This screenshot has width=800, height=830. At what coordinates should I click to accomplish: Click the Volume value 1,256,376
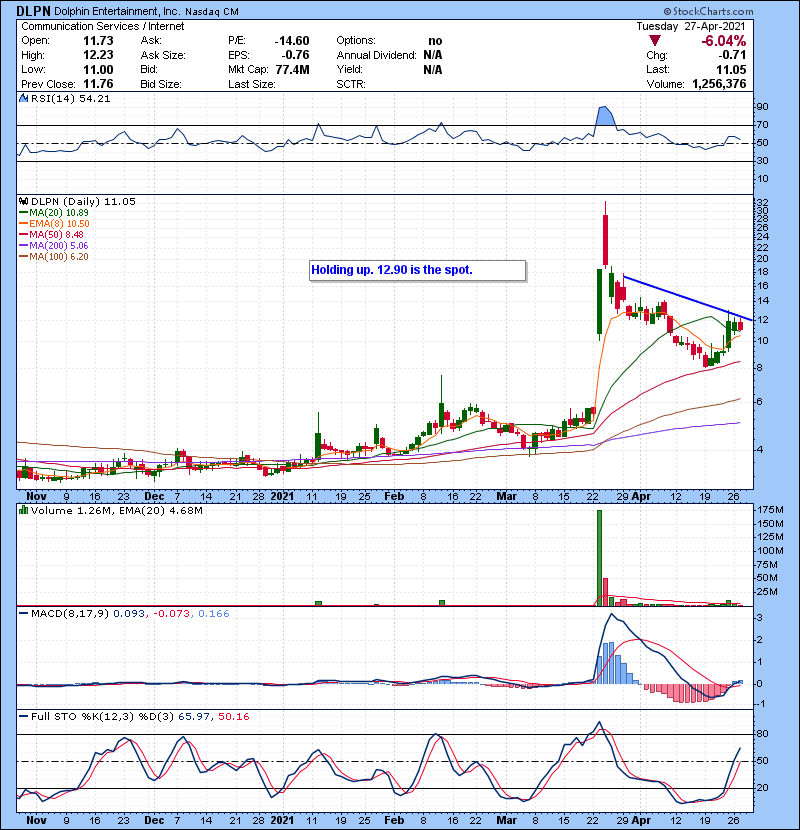point(719,84)
